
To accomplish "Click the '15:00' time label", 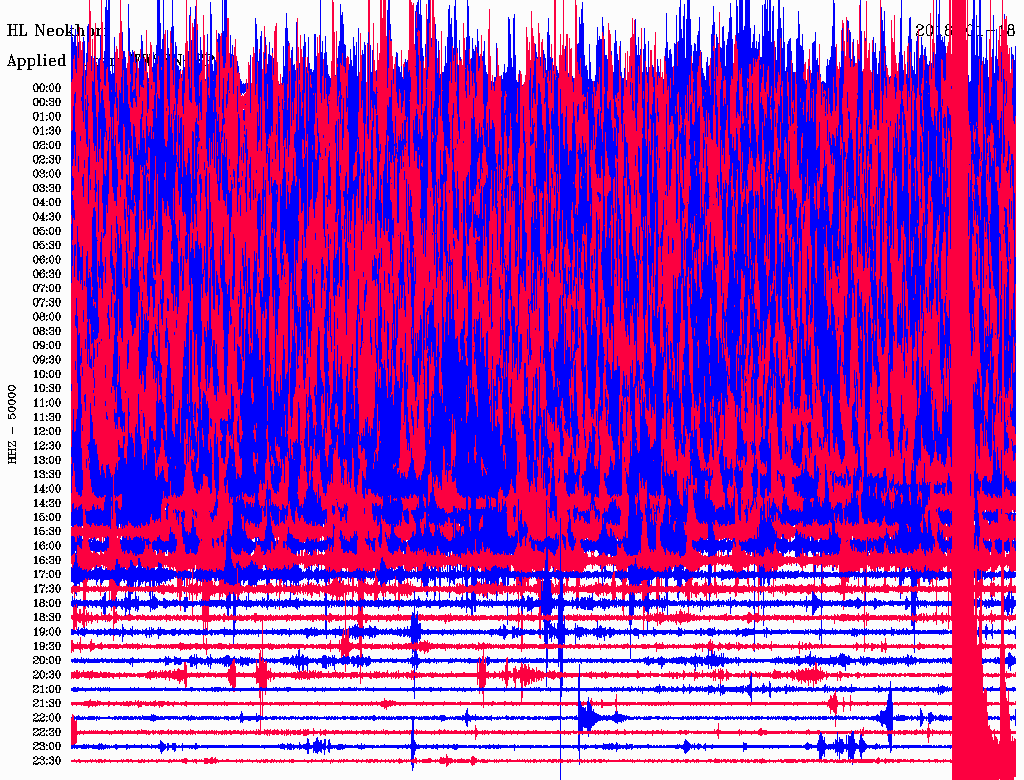I will point(47,517).
